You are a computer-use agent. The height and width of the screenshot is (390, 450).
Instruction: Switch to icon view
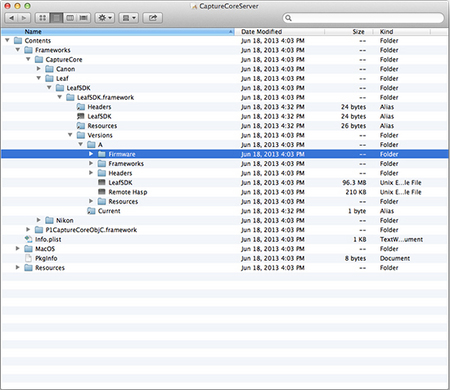tap(42, 18)
